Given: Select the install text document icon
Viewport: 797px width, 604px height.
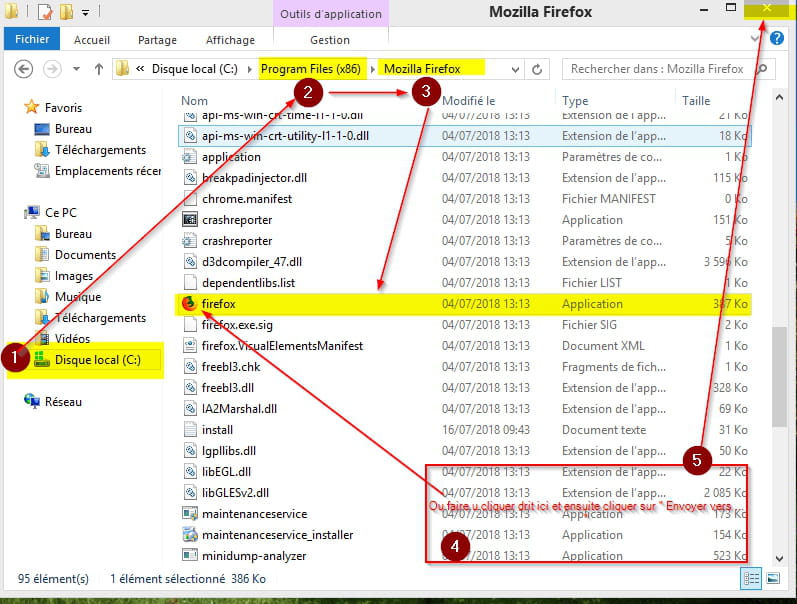Looking at the screenshot, I should [190, 430].
